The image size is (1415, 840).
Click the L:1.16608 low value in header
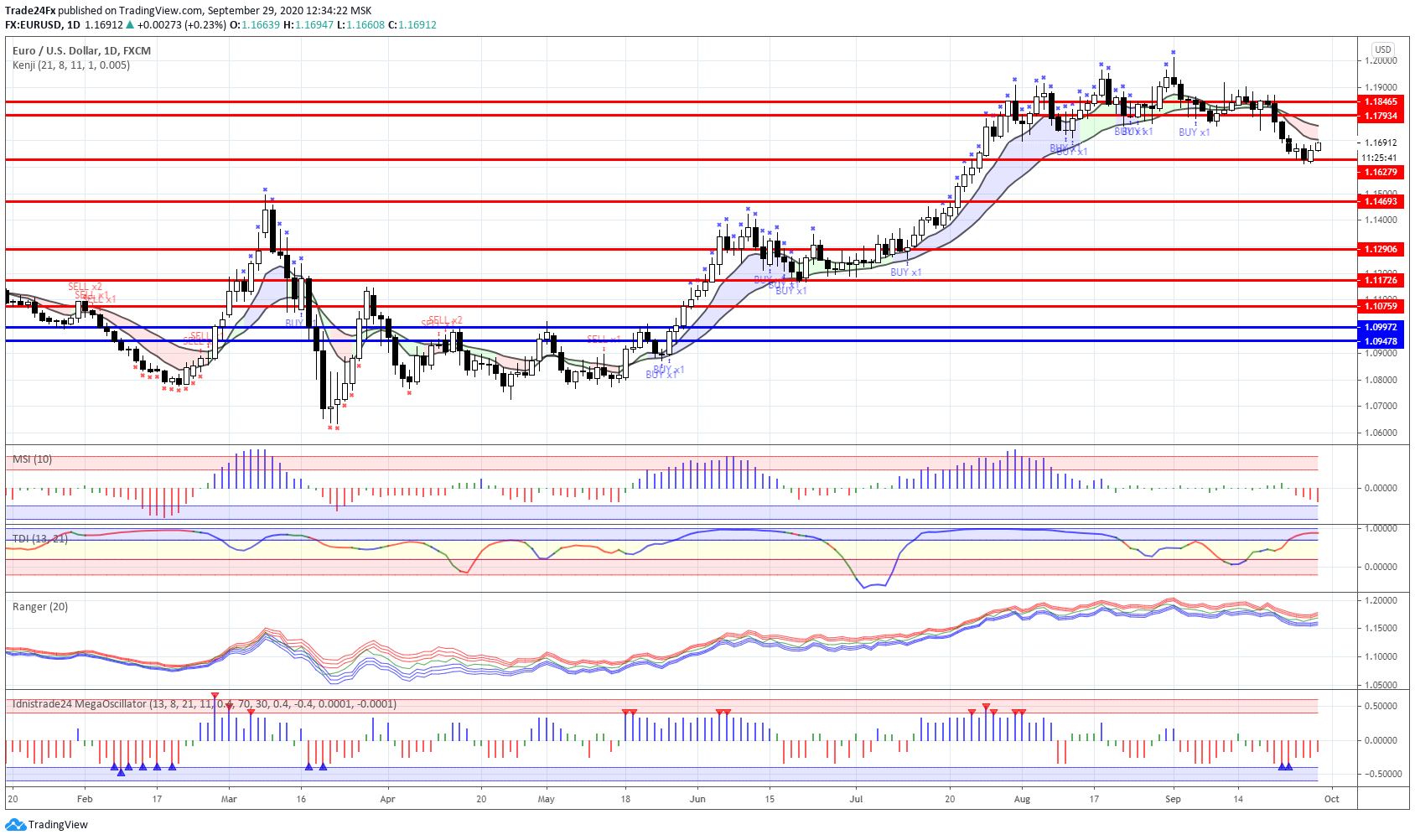tap(360, 25)
